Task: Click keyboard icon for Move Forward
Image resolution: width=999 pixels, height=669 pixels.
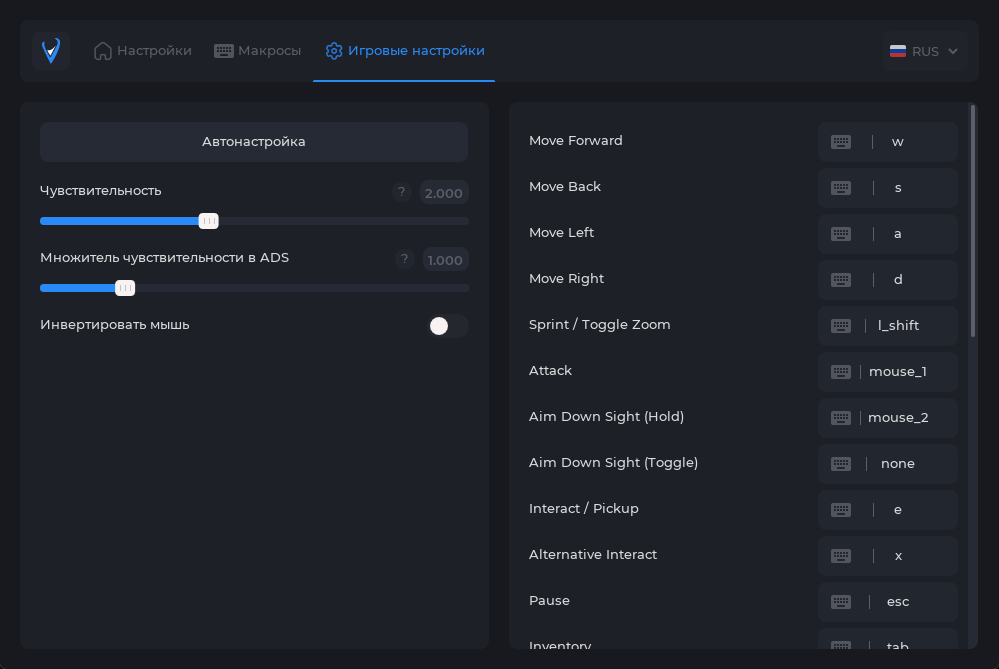Action: coord(841,141)
